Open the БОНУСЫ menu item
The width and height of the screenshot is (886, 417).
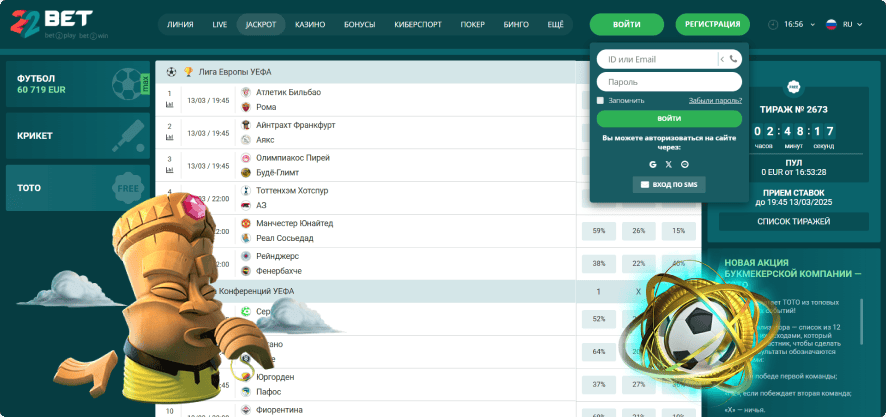[359, 25]
